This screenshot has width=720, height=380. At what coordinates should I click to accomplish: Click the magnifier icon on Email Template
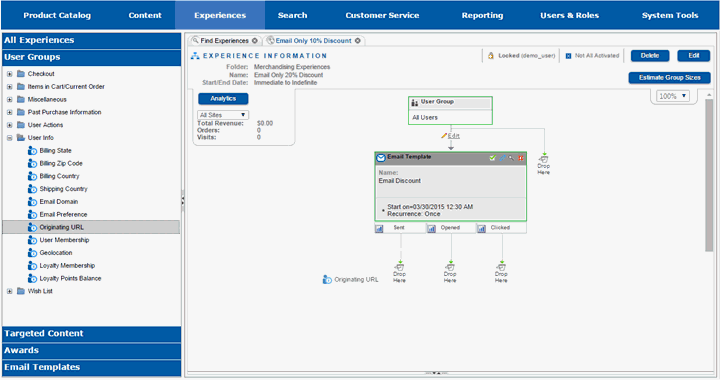(511, 158)
